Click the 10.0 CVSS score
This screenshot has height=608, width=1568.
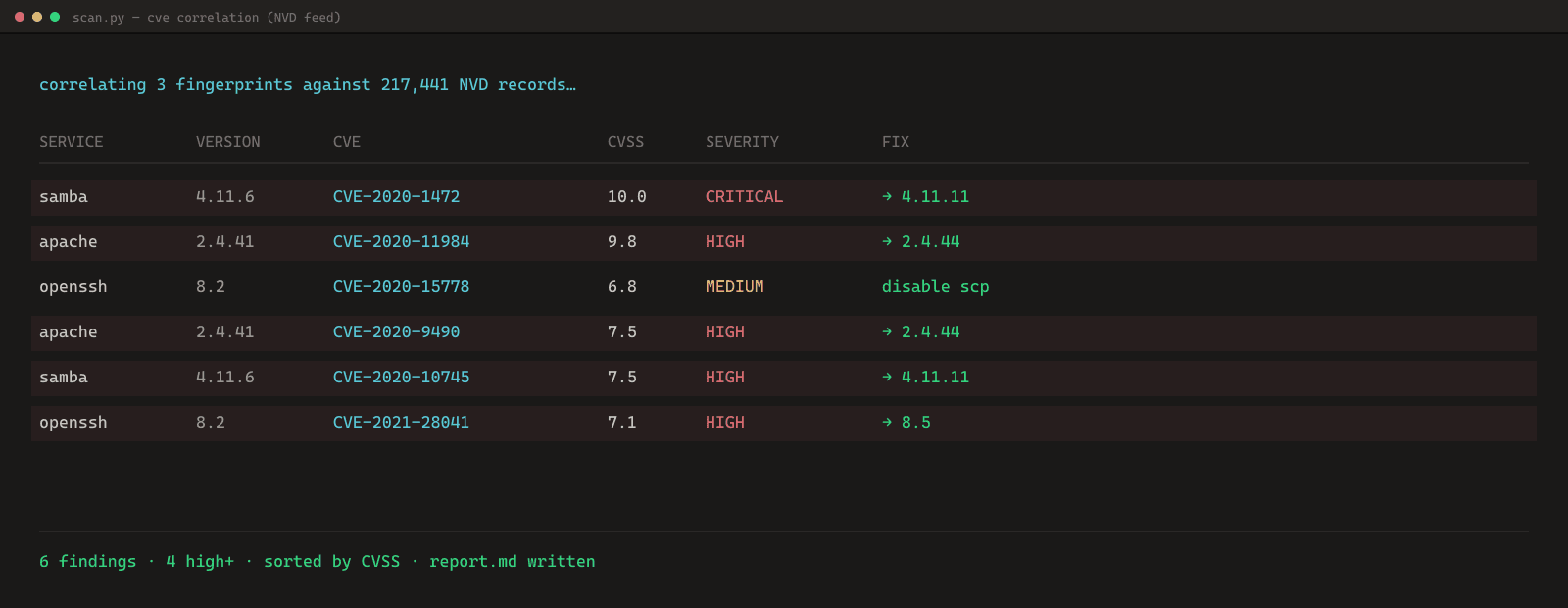627,197
